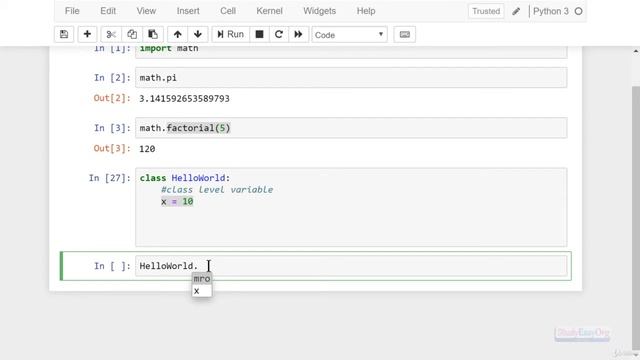Viewport: 640px width, 360px height.
Task: Click the In [3] prompt label
Action: pos(112,128)
